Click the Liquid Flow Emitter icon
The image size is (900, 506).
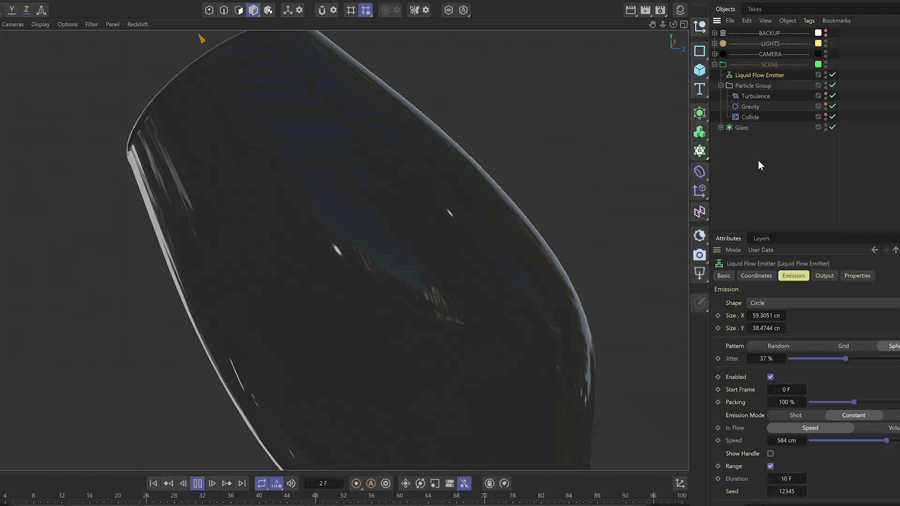729,75
